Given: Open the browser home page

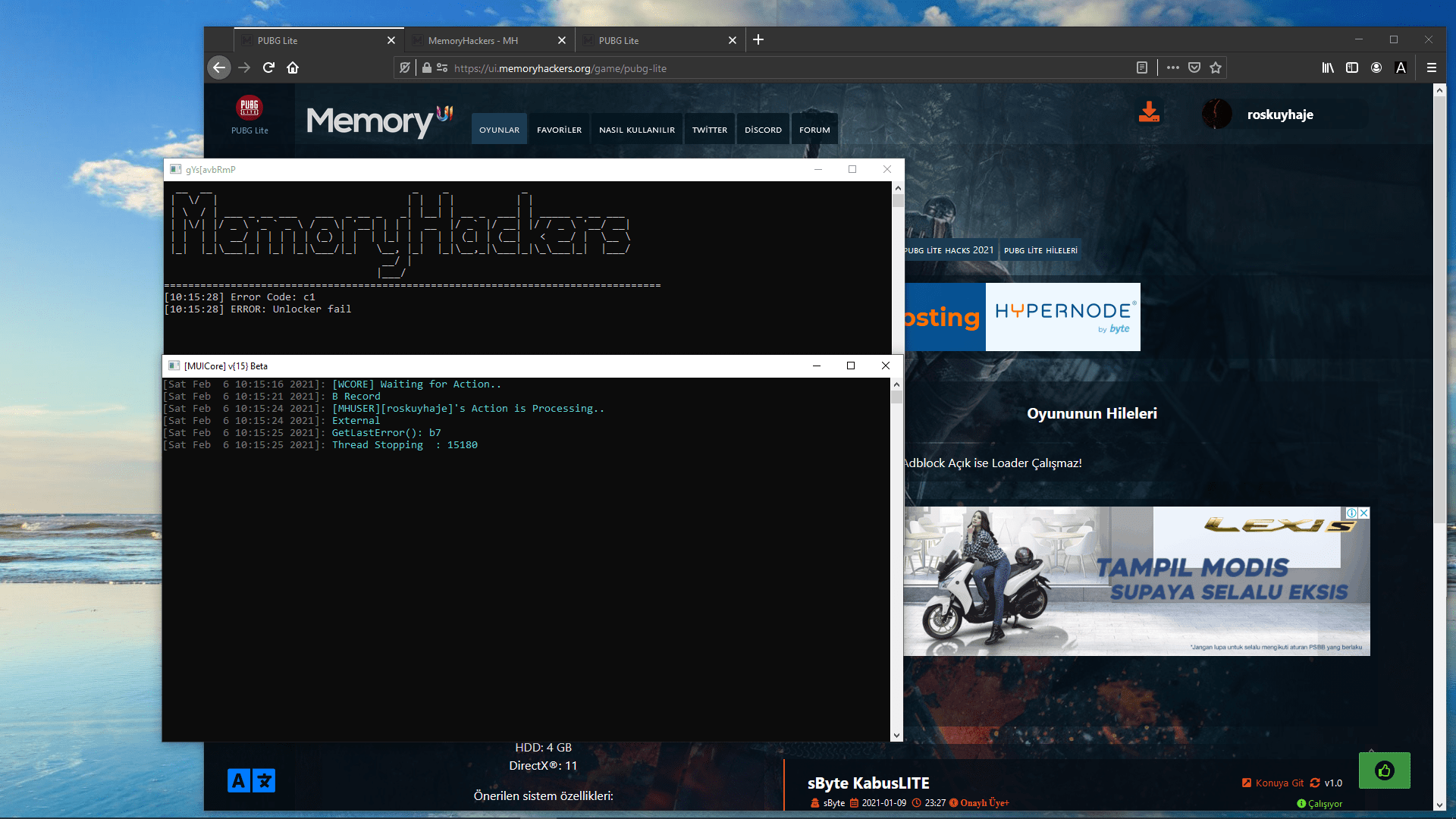Looking at the screenshot, I should point(293,67).
